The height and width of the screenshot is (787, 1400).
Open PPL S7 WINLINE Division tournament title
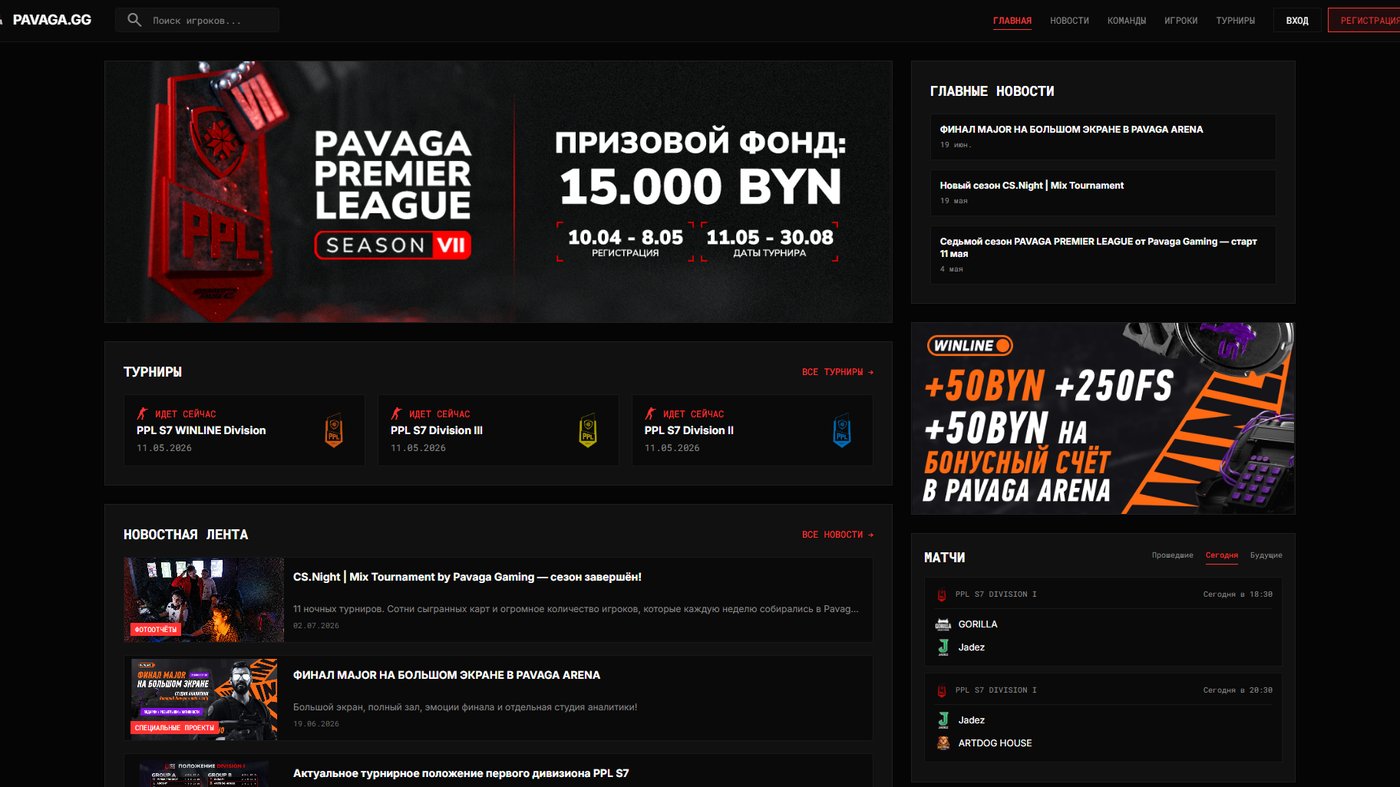coord(201,430)
